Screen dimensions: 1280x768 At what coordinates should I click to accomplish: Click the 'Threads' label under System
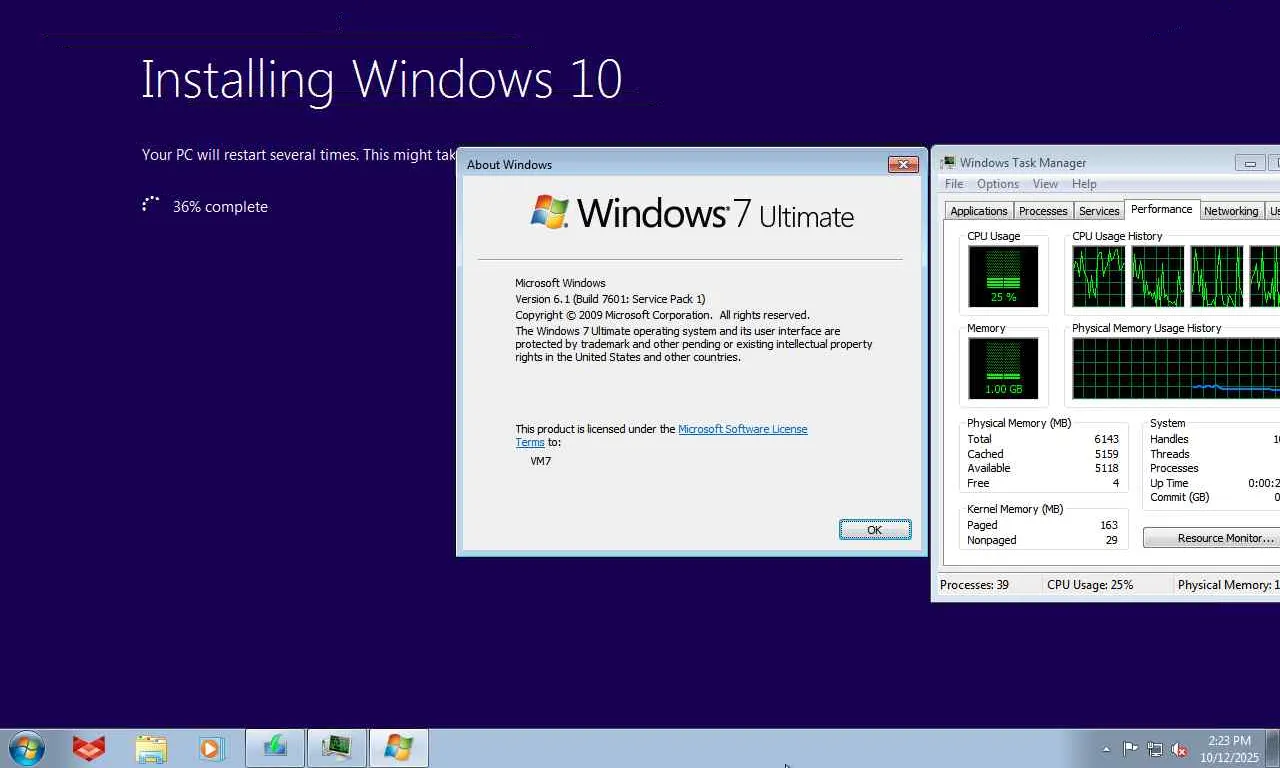click(x=1170, y=454)
